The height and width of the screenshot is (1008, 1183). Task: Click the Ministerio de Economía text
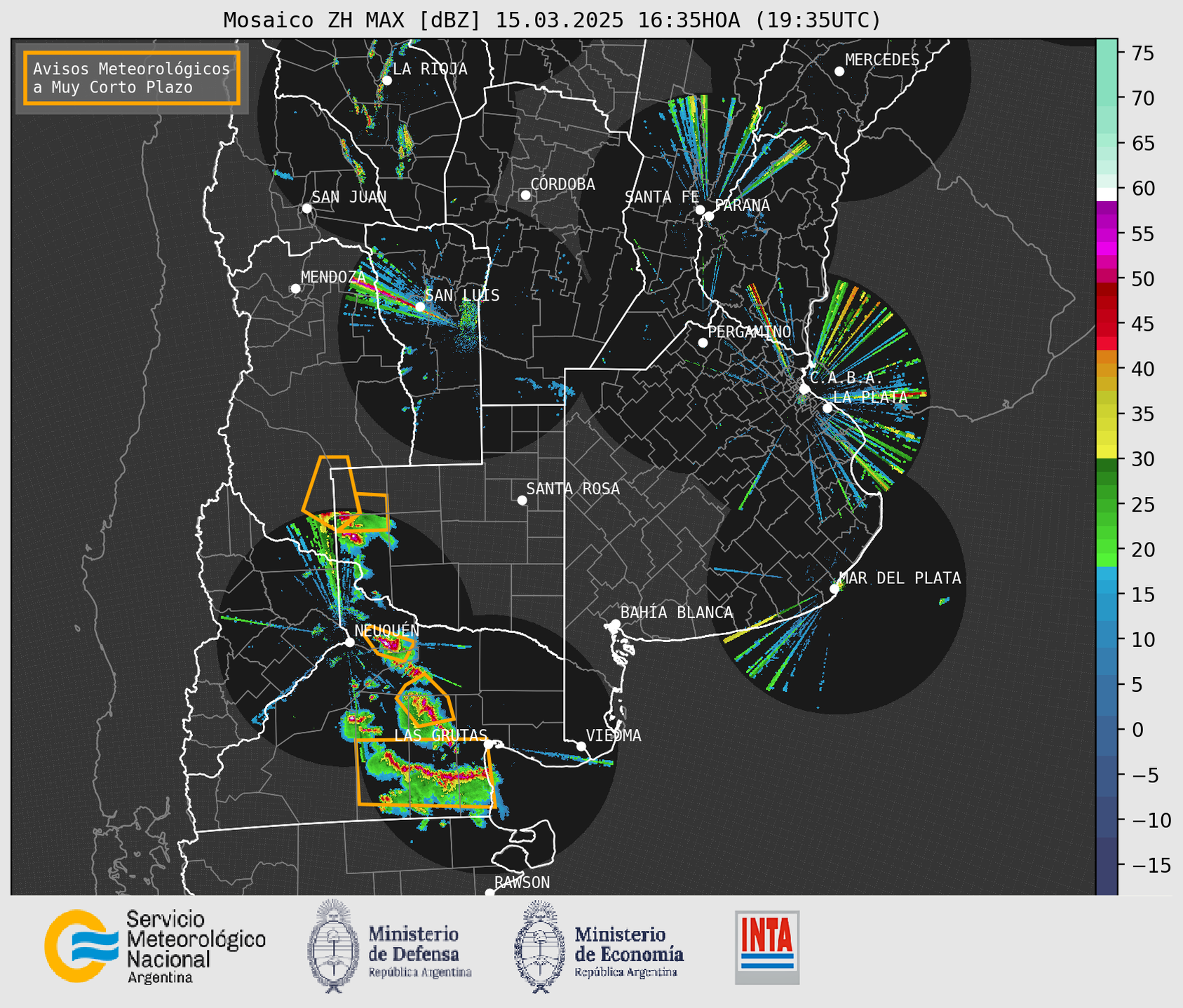pos(628,952)
